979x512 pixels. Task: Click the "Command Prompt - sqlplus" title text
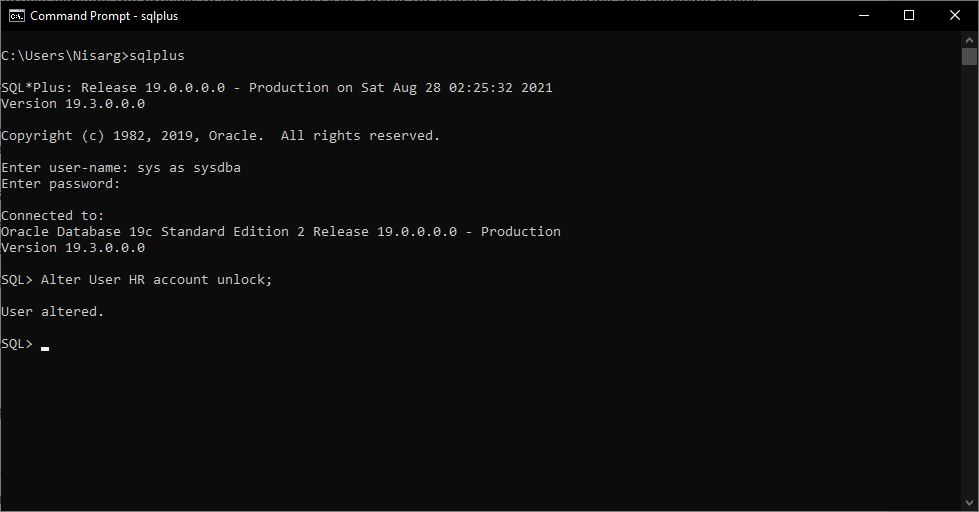tap(104, 16)
